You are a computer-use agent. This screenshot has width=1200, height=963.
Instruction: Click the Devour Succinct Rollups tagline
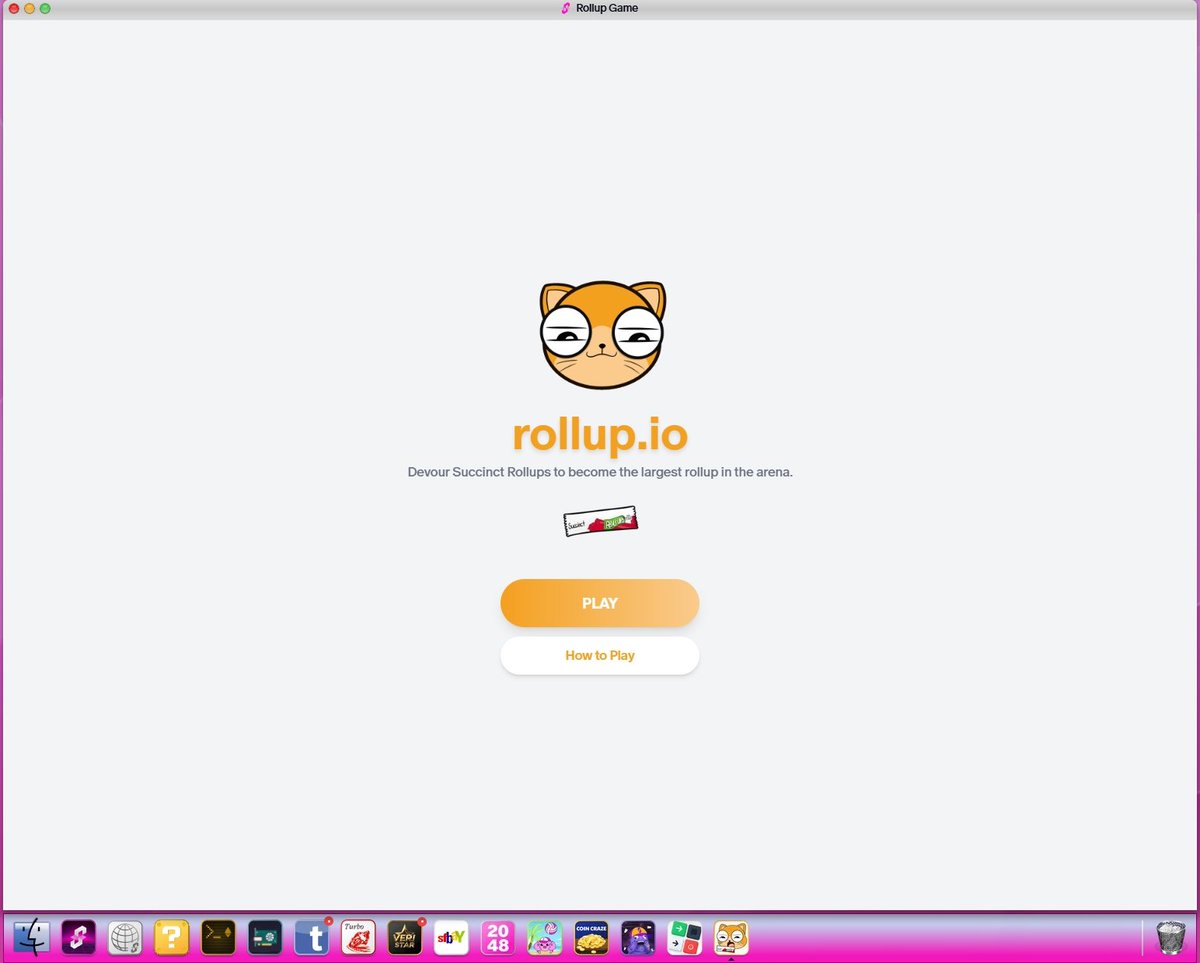pyautogui.click(x=600, y=472)
